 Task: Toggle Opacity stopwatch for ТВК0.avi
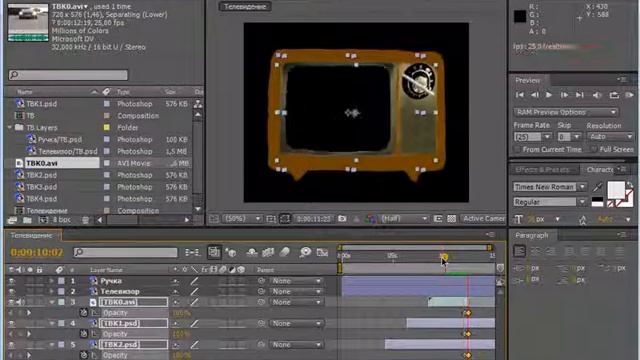(x=84, y=313)
